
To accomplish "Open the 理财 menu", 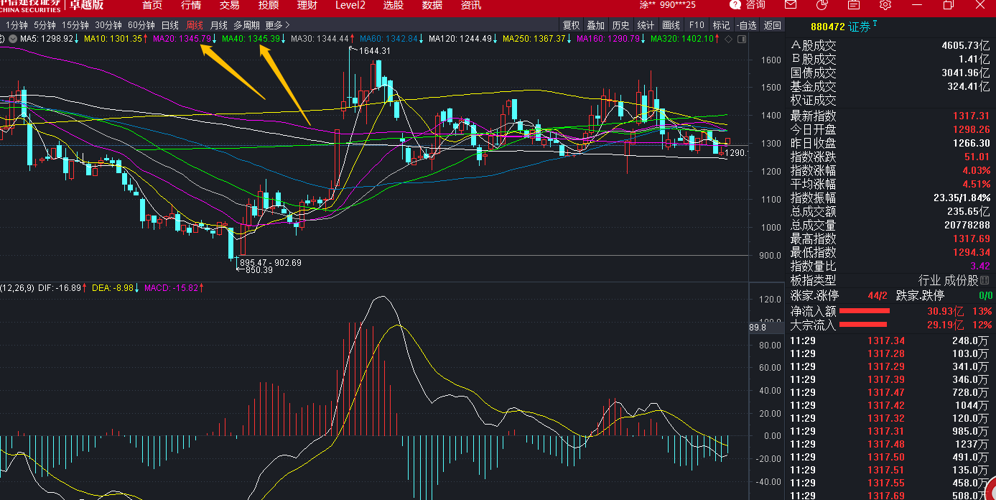I will coord(307,6).
